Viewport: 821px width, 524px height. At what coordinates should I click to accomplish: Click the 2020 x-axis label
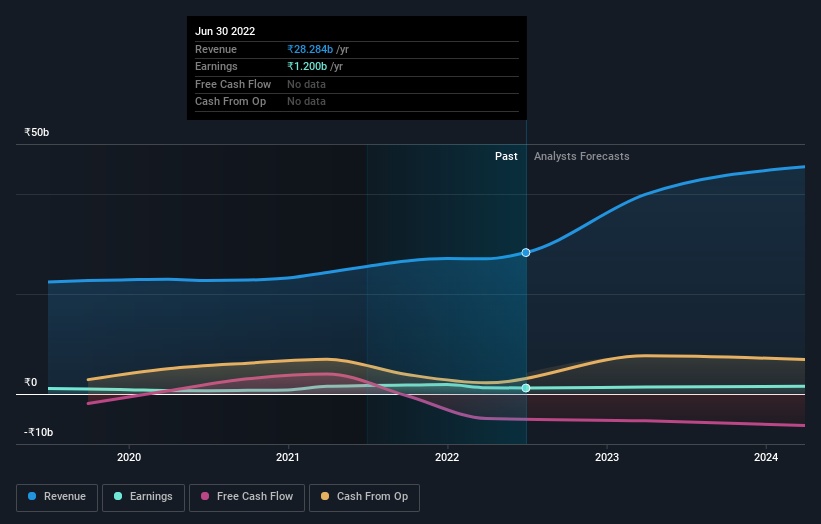pos(129,457)
